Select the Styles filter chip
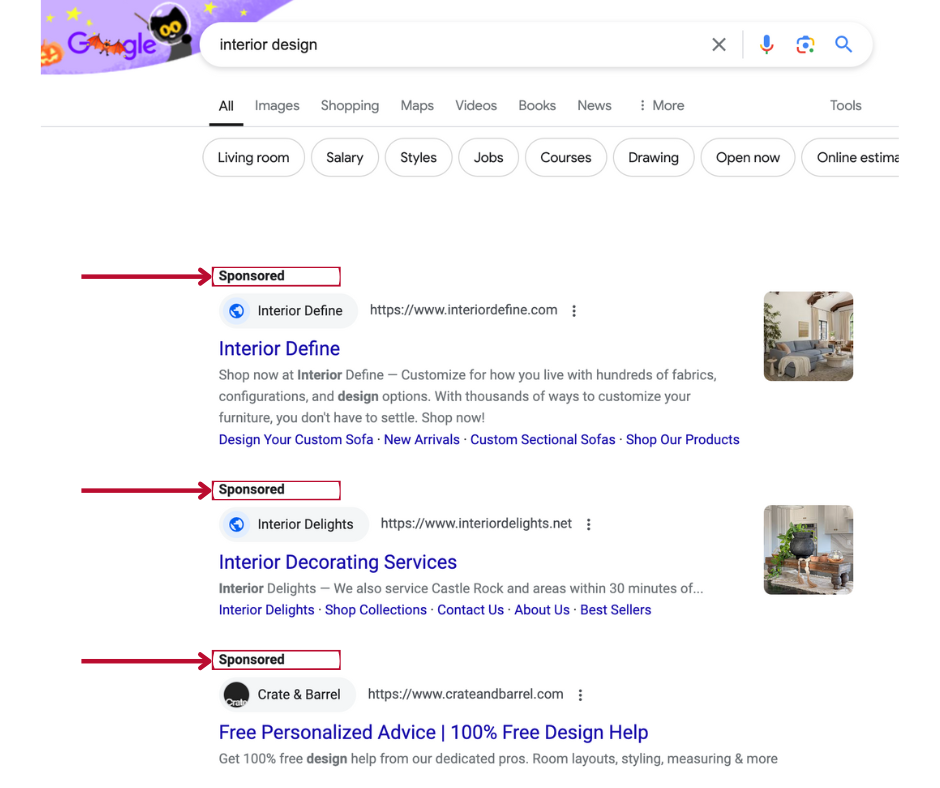Viewport: 940px width, 788px height. tap(418, 158)
